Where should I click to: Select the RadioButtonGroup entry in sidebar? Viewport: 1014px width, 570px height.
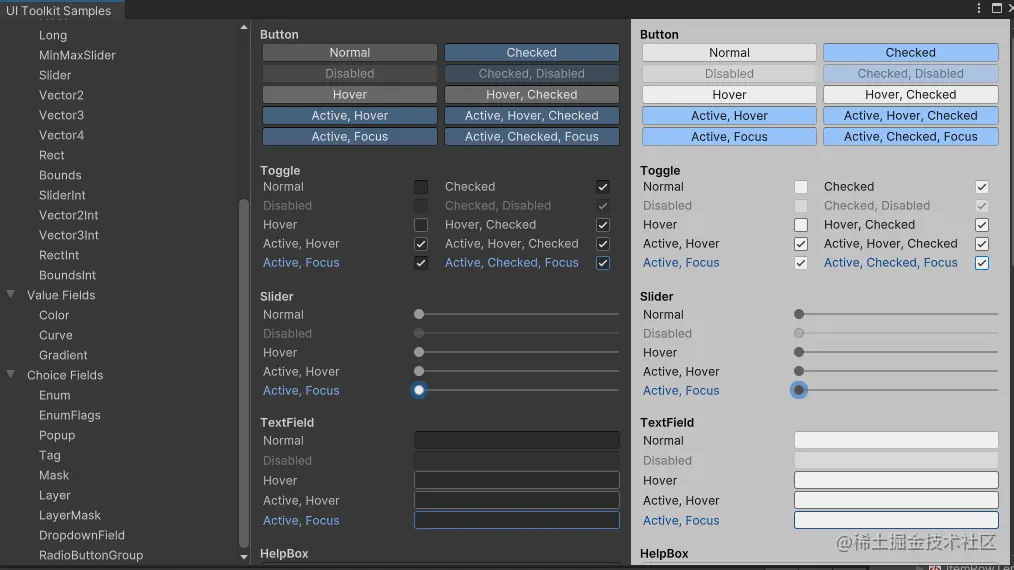pyautogui.click(x=91, y=555)
